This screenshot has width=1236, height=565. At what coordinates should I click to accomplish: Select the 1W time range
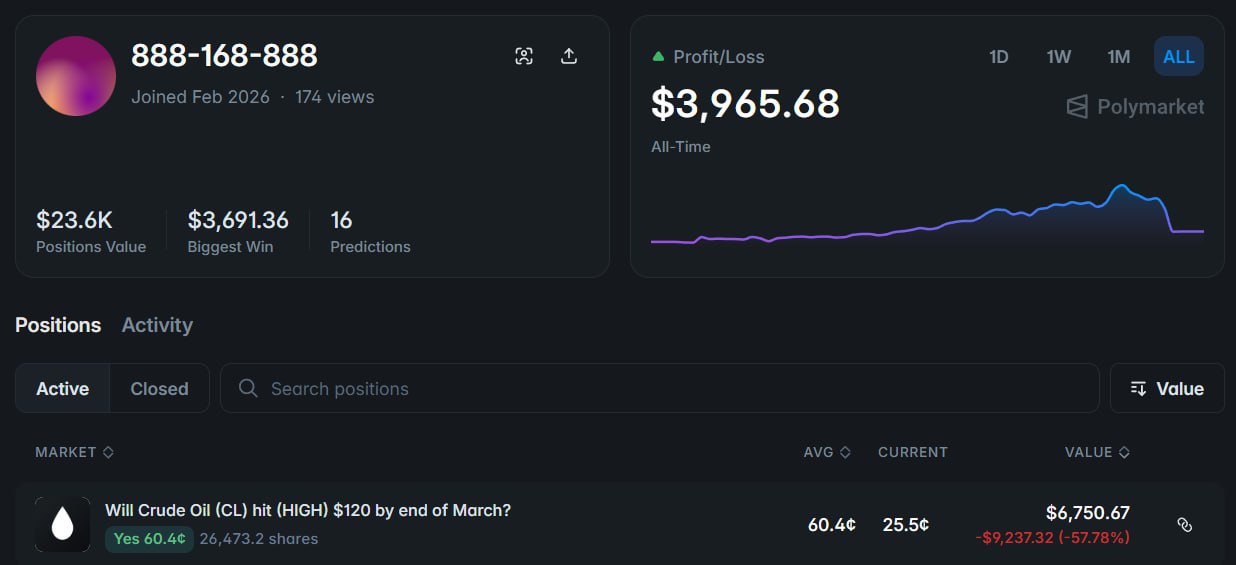click(1059, 57)
